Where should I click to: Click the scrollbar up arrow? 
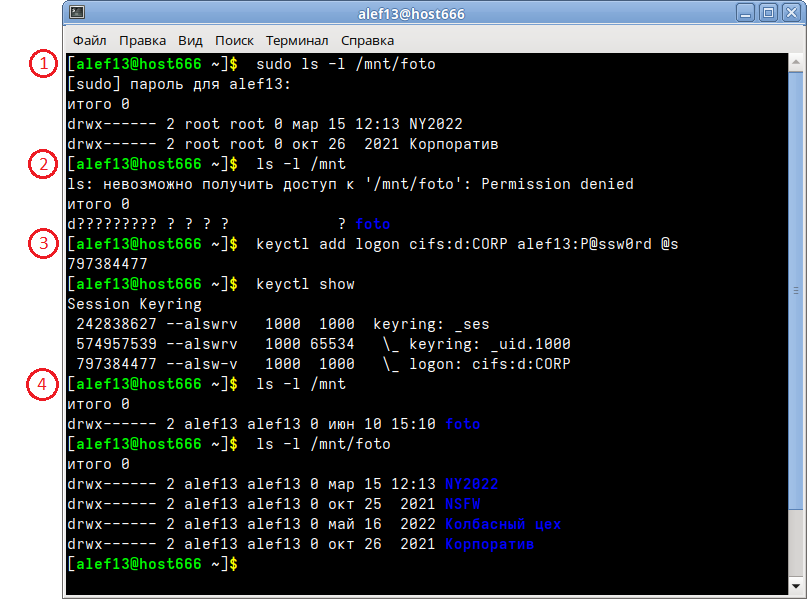796,62
